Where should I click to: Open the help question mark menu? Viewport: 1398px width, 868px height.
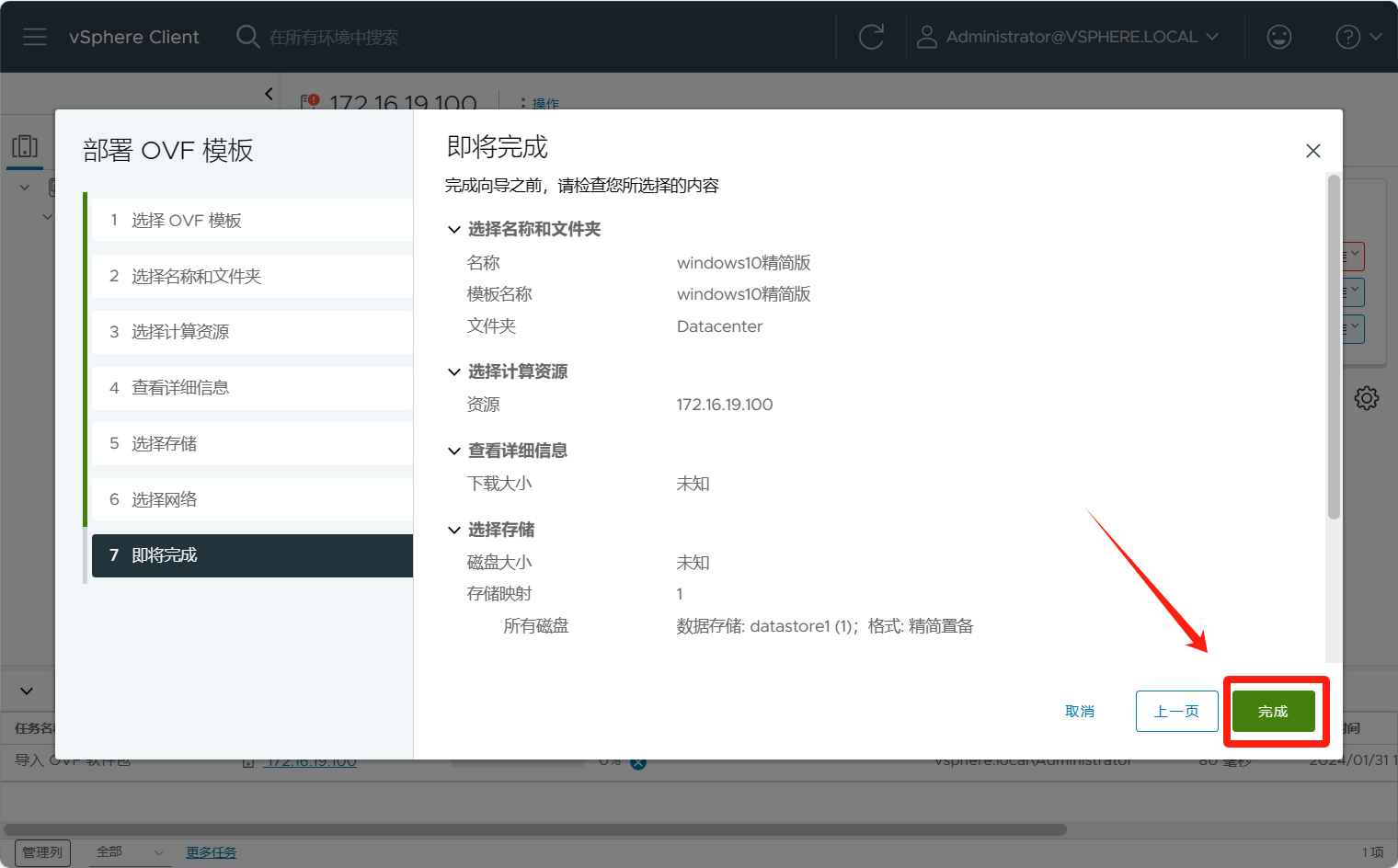pyautogui.click(x=1348, y=37)
